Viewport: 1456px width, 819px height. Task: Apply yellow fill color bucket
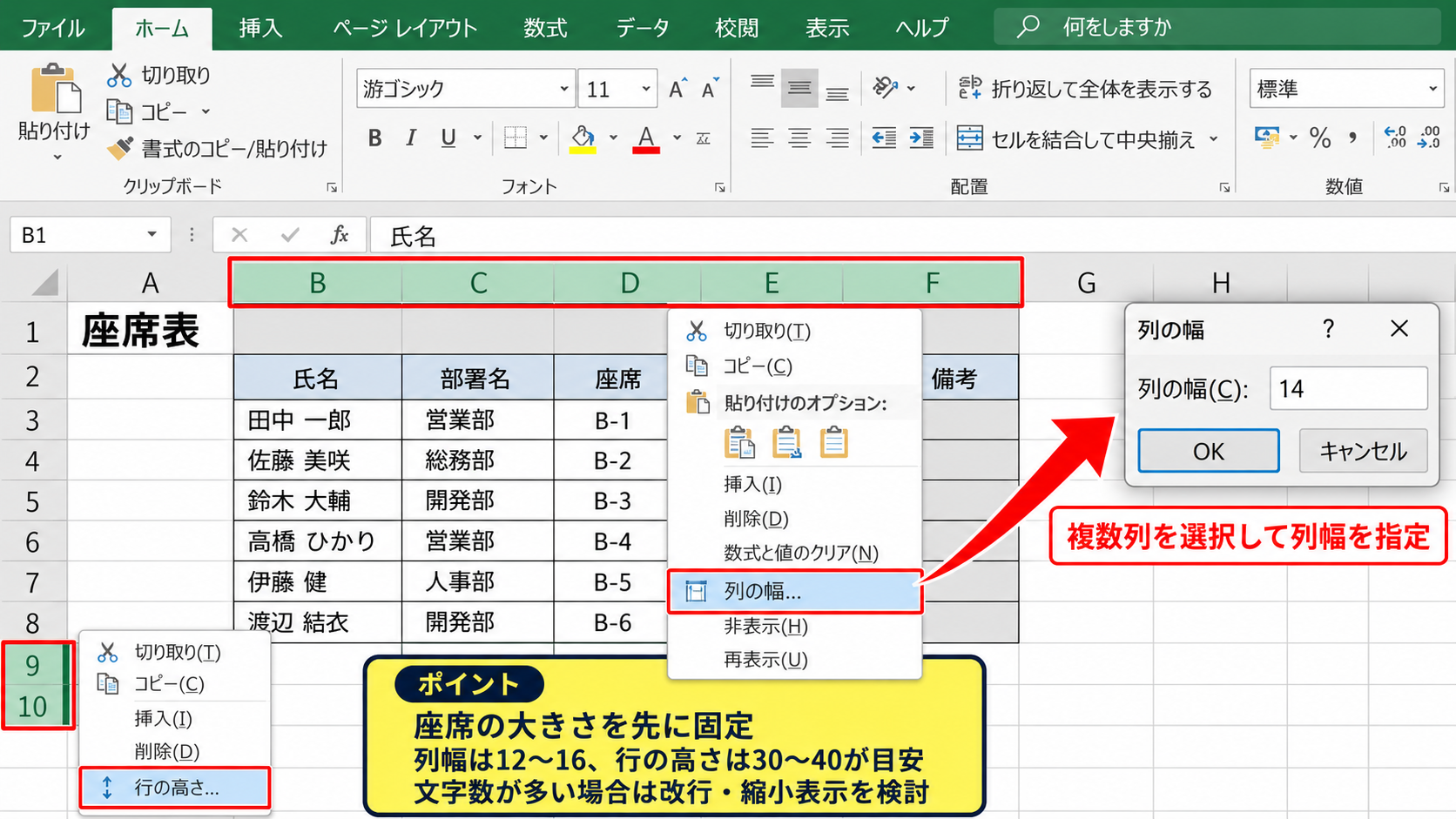point(583,138)
